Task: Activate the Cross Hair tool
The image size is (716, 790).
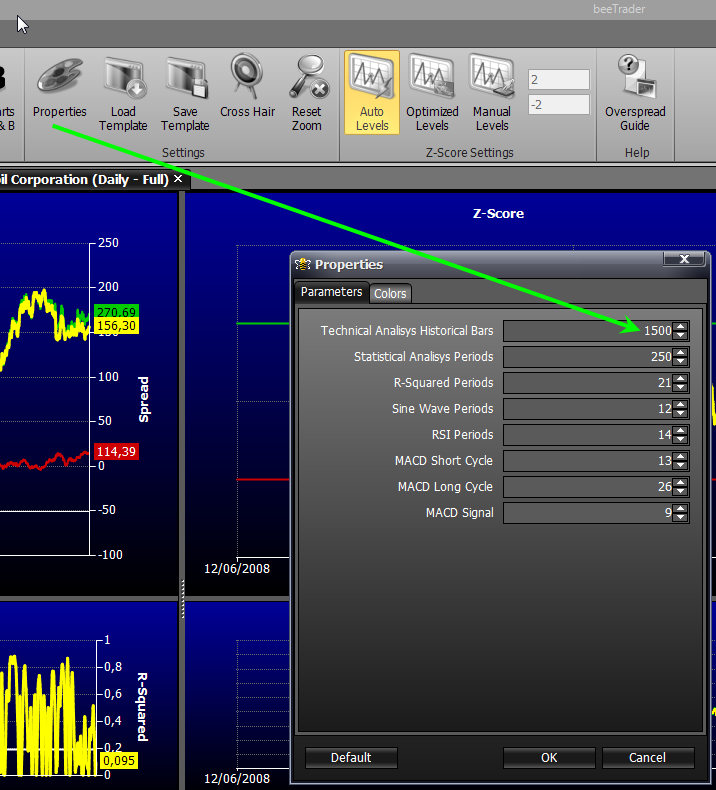Action: pos(247,77)
